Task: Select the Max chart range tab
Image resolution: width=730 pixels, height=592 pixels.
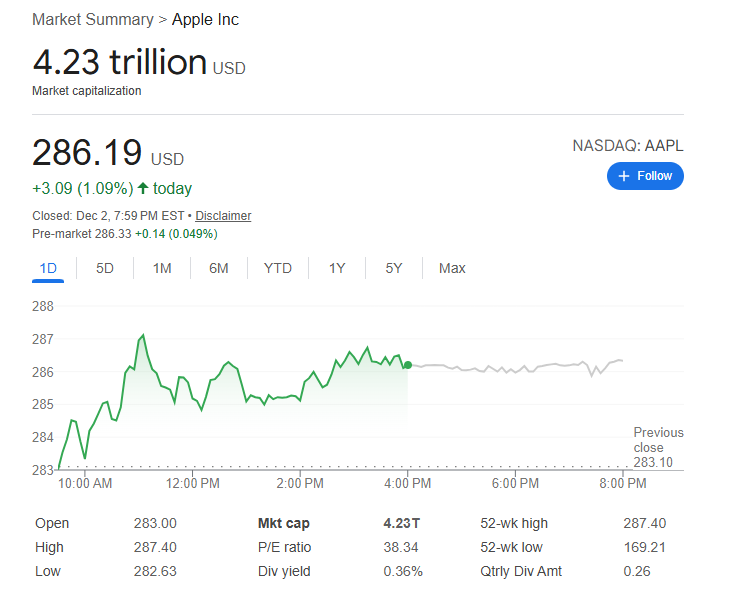Action: [x=452, y=269]
